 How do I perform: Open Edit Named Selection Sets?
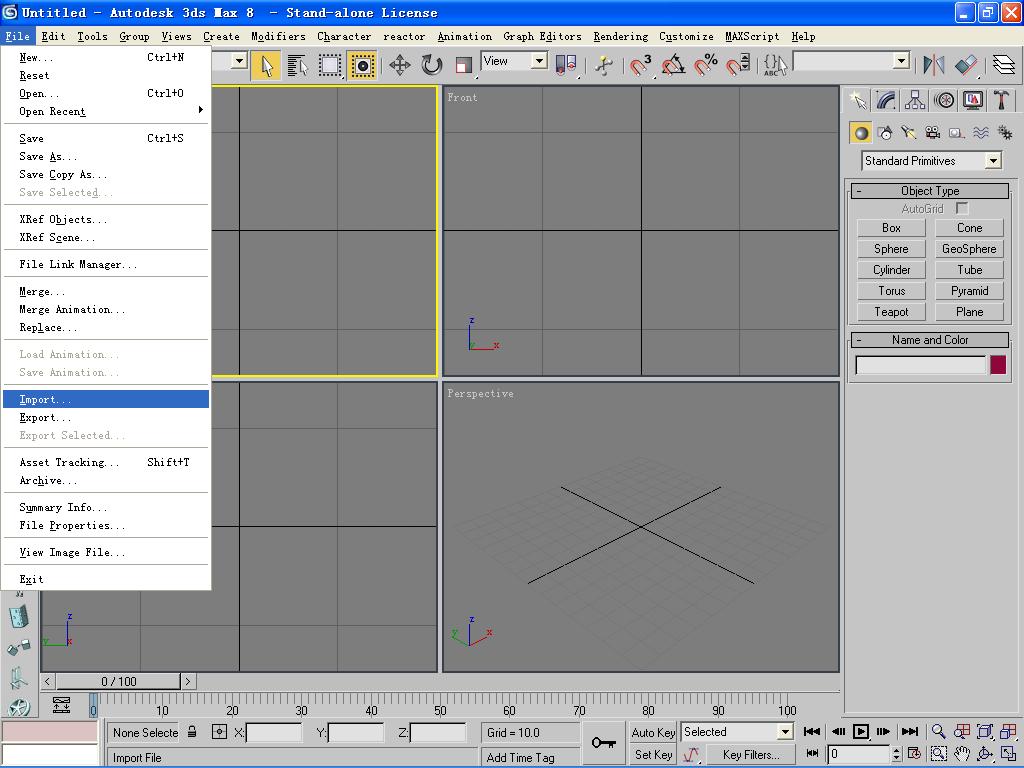775,65
